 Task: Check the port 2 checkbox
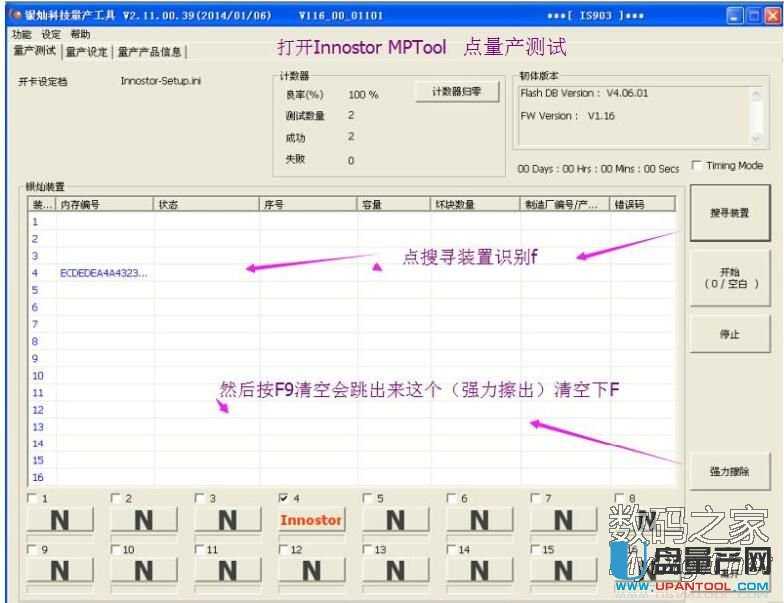[116, 498]
